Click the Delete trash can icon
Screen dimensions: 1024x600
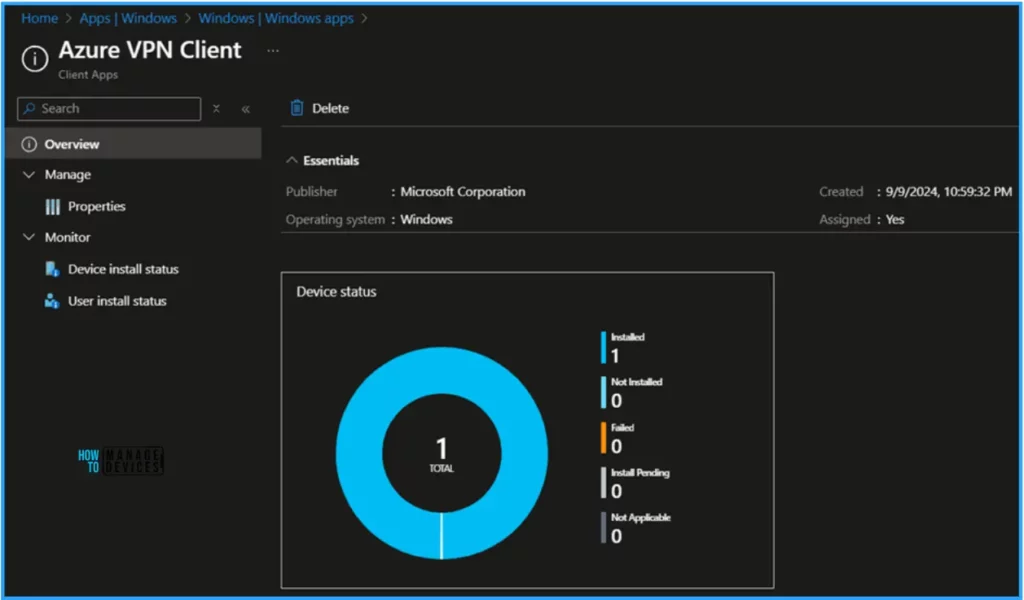pos(296,108)
